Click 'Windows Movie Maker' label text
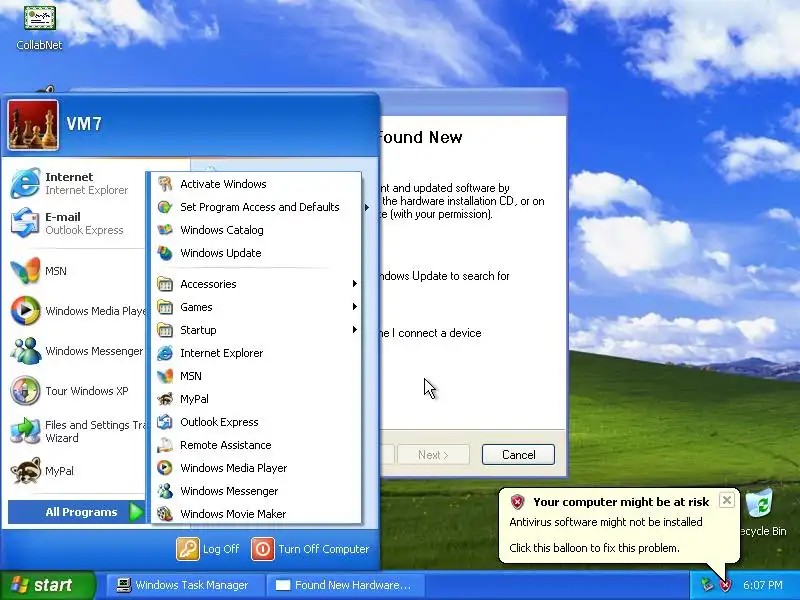This screenshot has width=800, height=600. [x=233, y=514]
